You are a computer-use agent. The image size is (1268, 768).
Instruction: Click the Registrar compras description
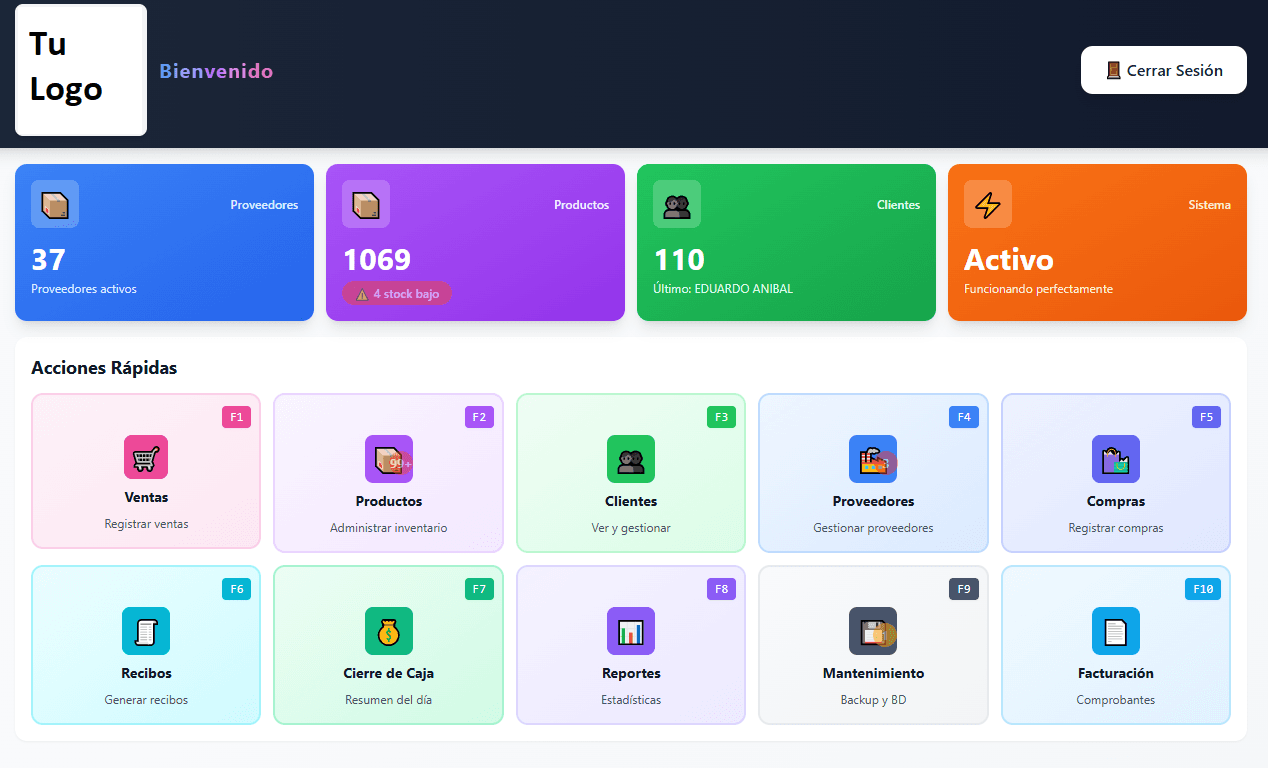(1116, 528)
